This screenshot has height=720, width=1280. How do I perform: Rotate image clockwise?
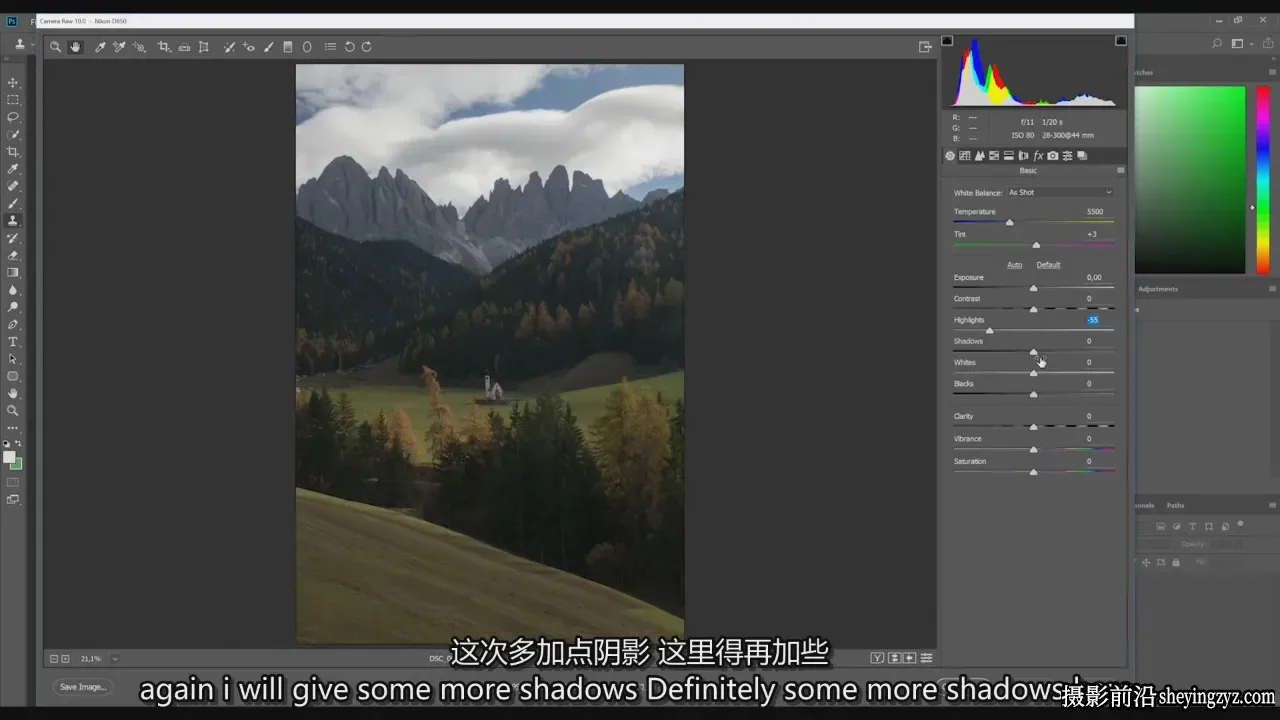click(367, 47)
